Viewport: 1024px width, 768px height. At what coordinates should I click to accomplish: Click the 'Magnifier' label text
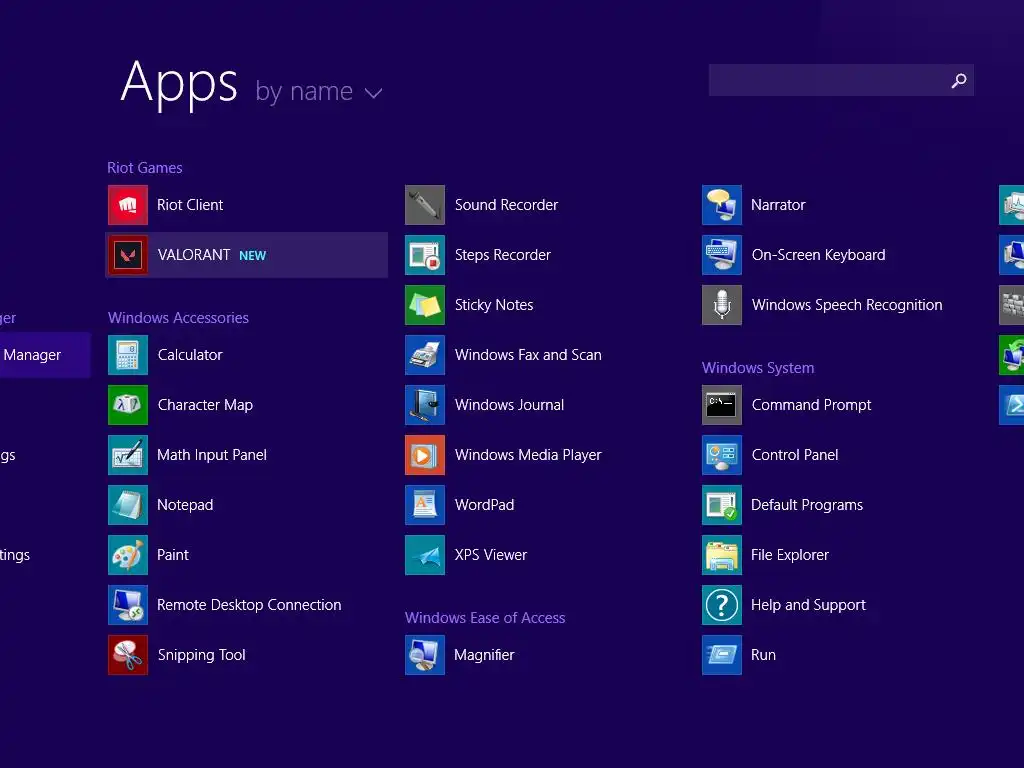tap(485, 655)
